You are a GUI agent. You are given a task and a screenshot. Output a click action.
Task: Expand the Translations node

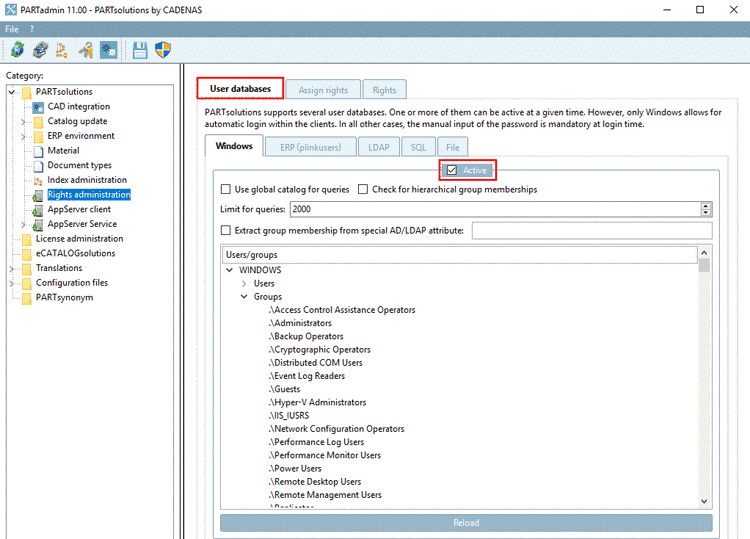click(x=11, y=269)
